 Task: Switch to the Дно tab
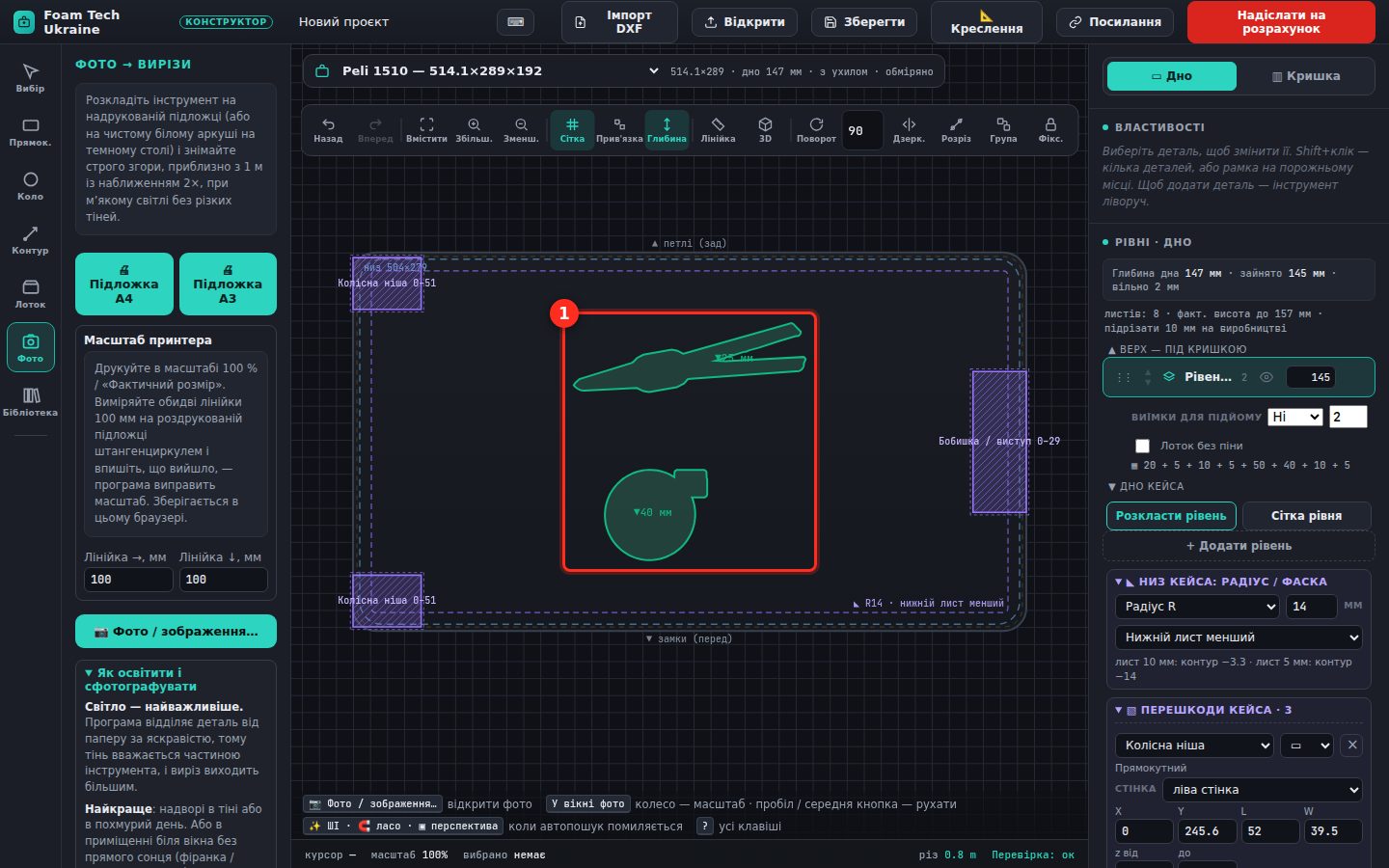(1172, 76)
